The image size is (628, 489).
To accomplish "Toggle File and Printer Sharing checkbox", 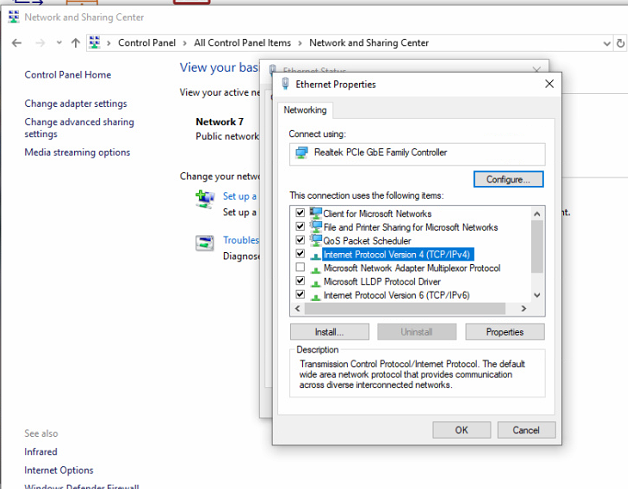I will (x=300, y=226).
